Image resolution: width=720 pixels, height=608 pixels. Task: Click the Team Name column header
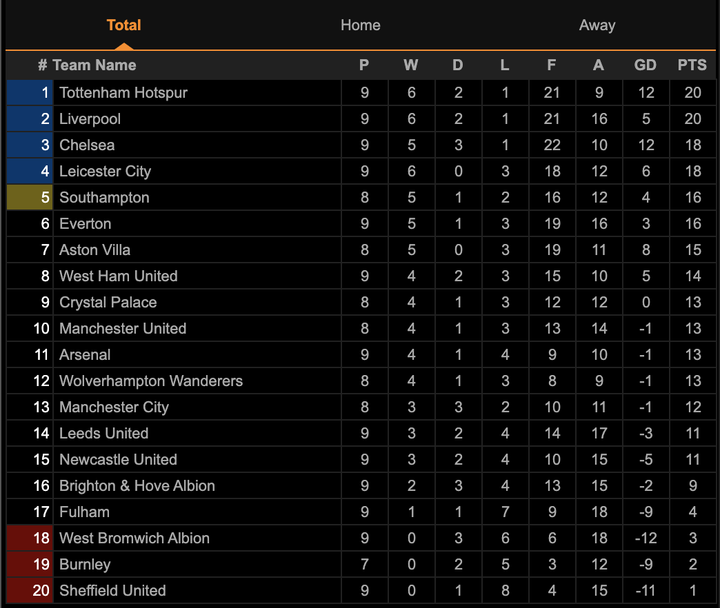[94, 65]
